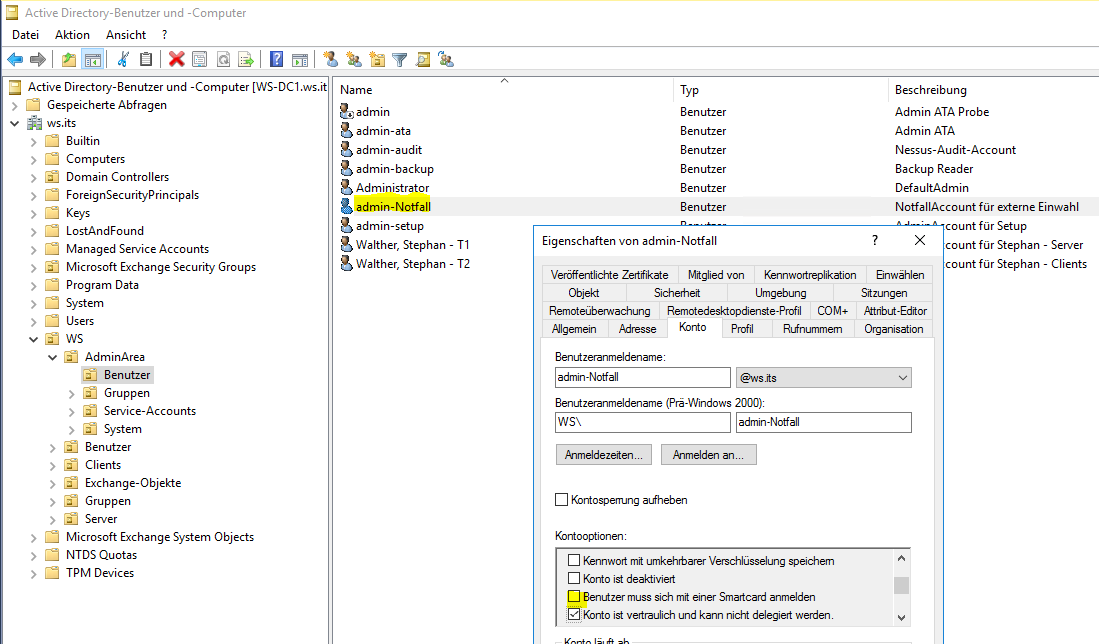Open the Ansicht menu
Viewport: 1099px width, 644px height.
click(126, 34)
